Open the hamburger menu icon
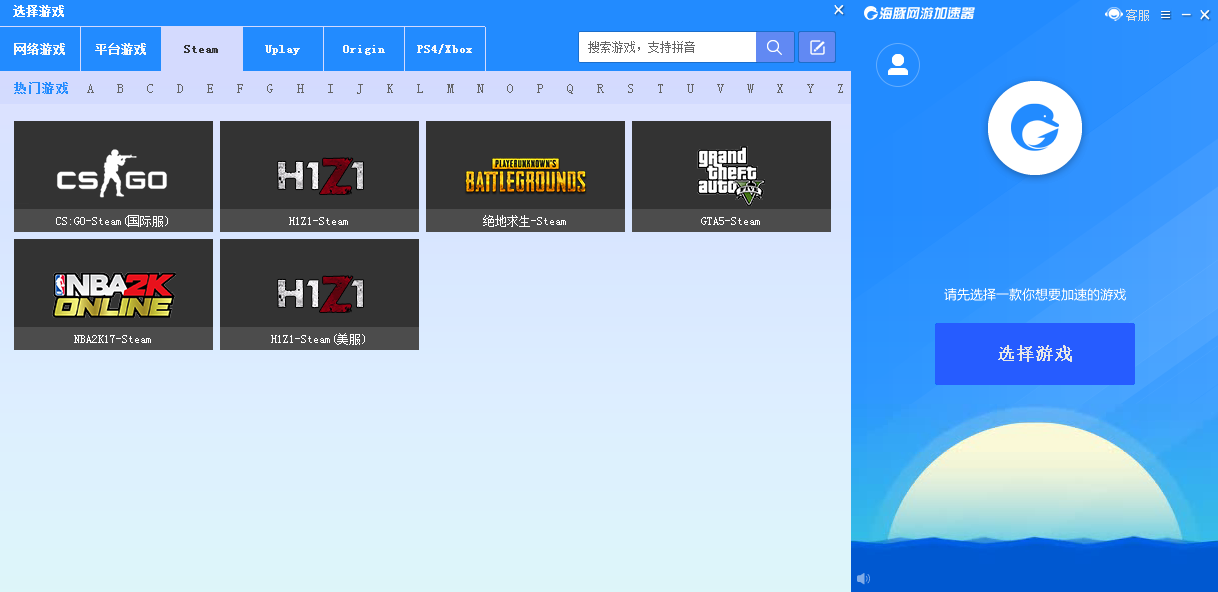 tap(1165, 14)
